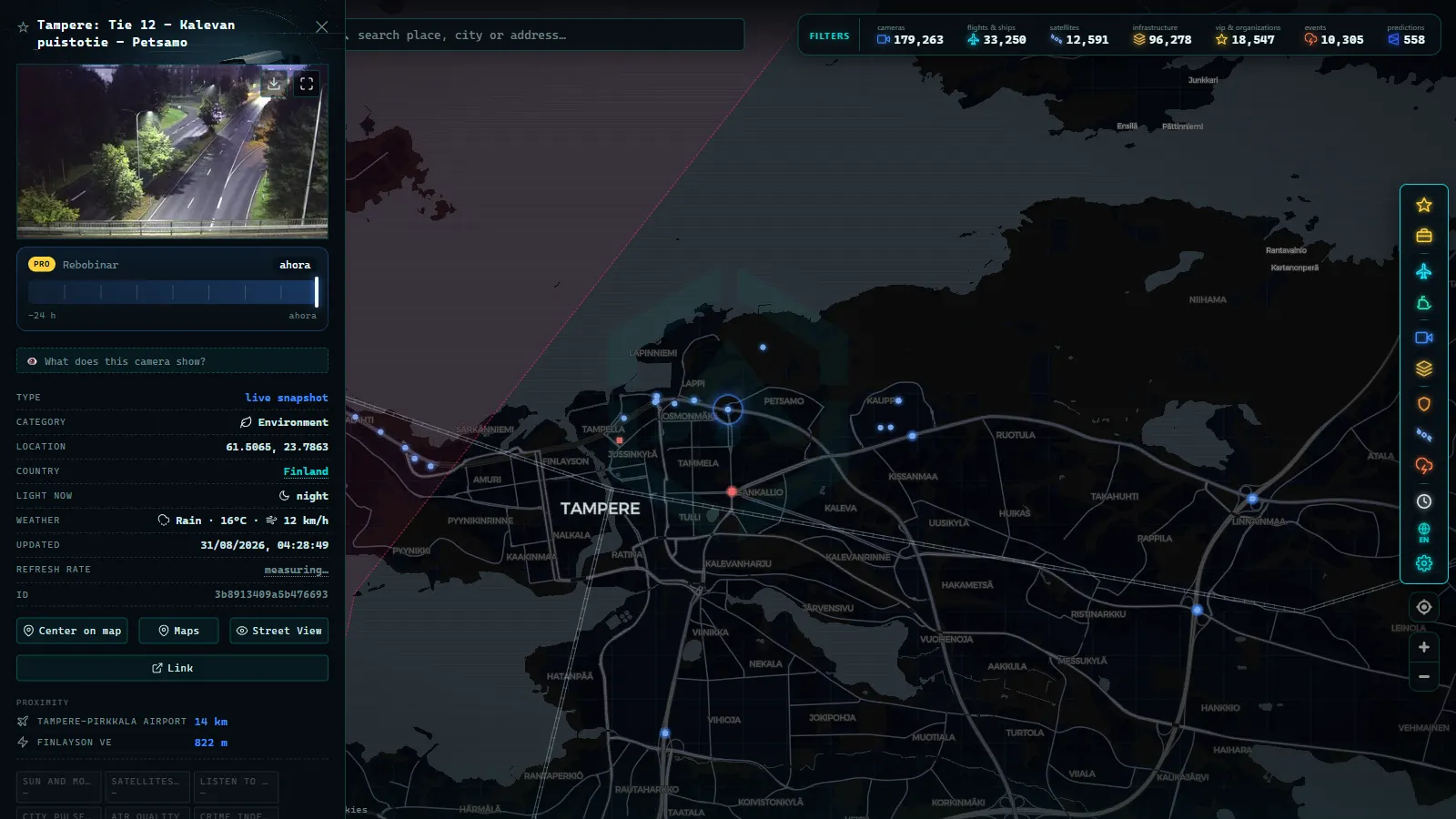Open the Maps button
The width and height of the screenshot is (1456, 819).
tap(178, 631)
